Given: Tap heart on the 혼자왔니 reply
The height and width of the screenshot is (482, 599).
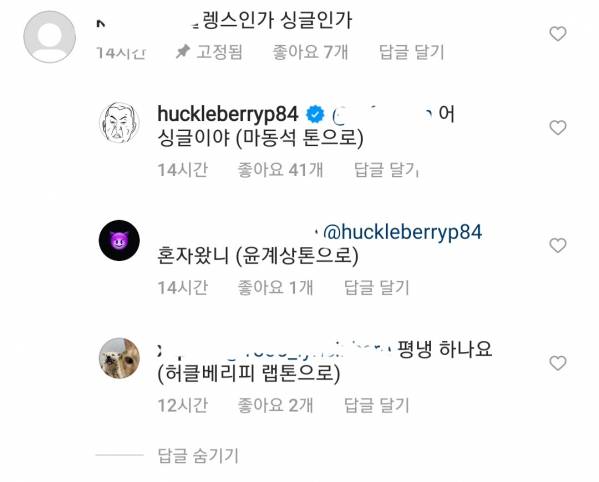Looking at the screenshot, I should click(558, 245).
